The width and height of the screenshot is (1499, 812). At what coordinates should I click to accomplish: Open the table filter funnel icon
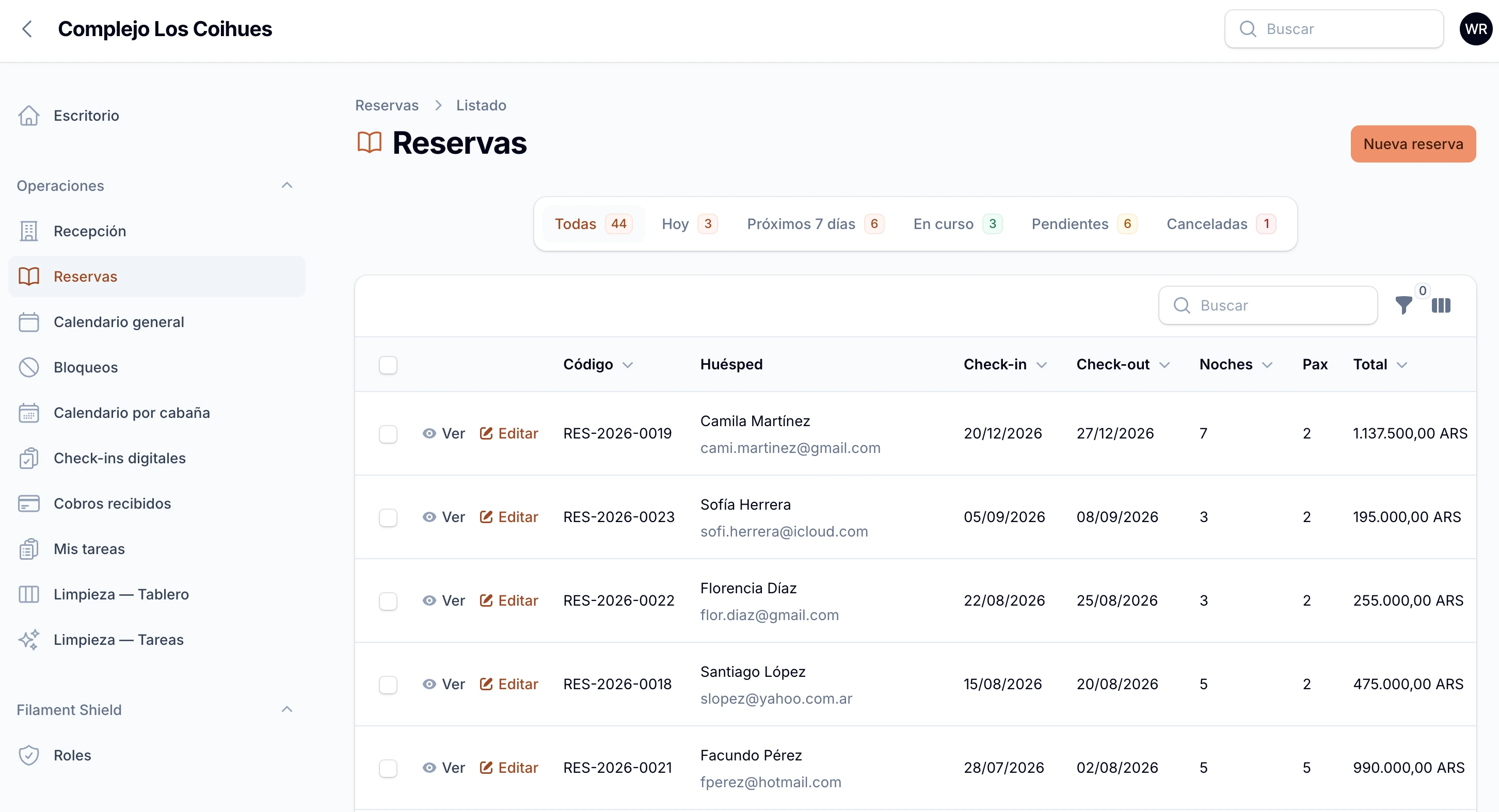[1404, 305]
